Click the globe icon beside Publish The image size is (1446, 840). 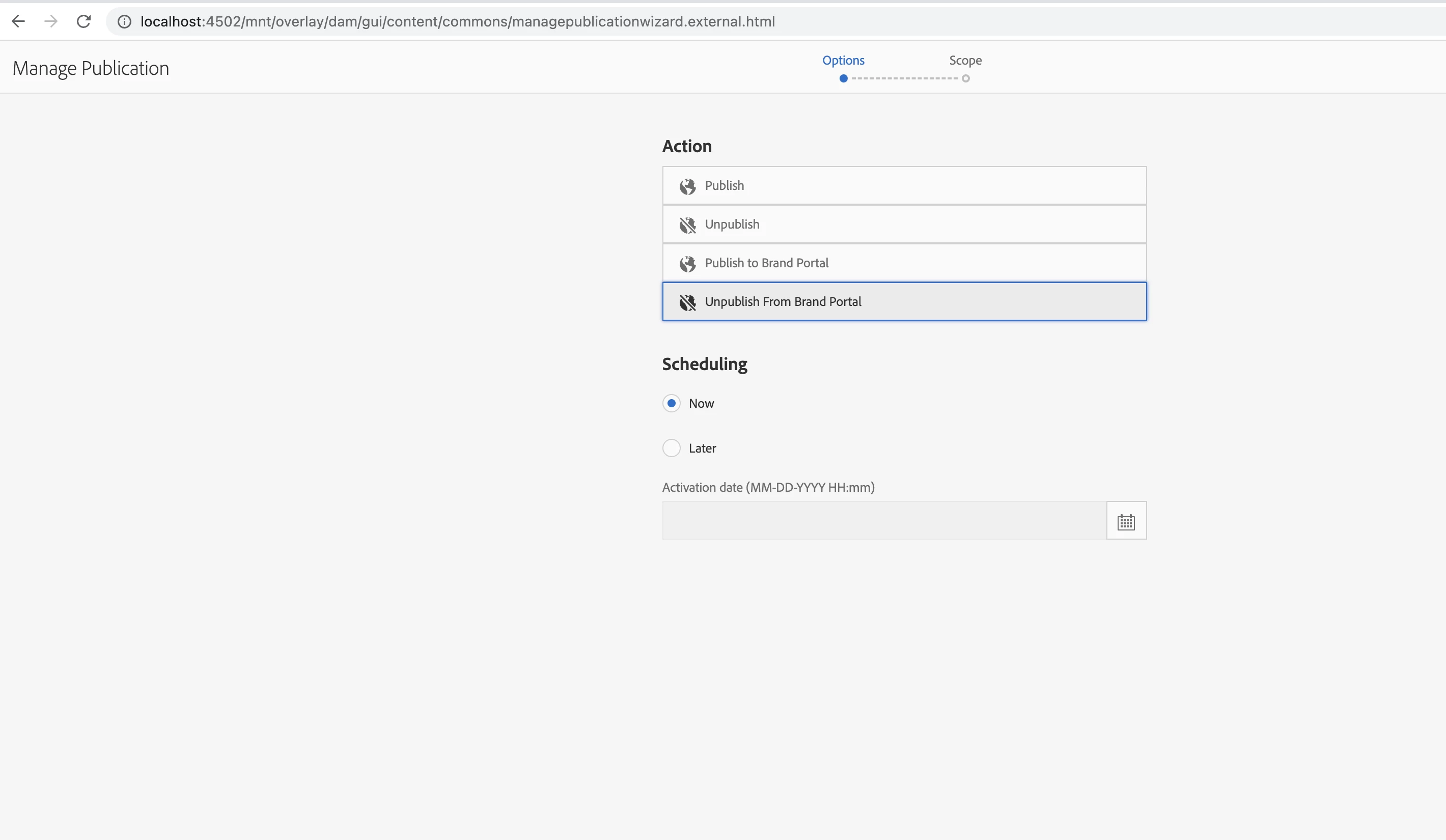click(x=687, y=186)
